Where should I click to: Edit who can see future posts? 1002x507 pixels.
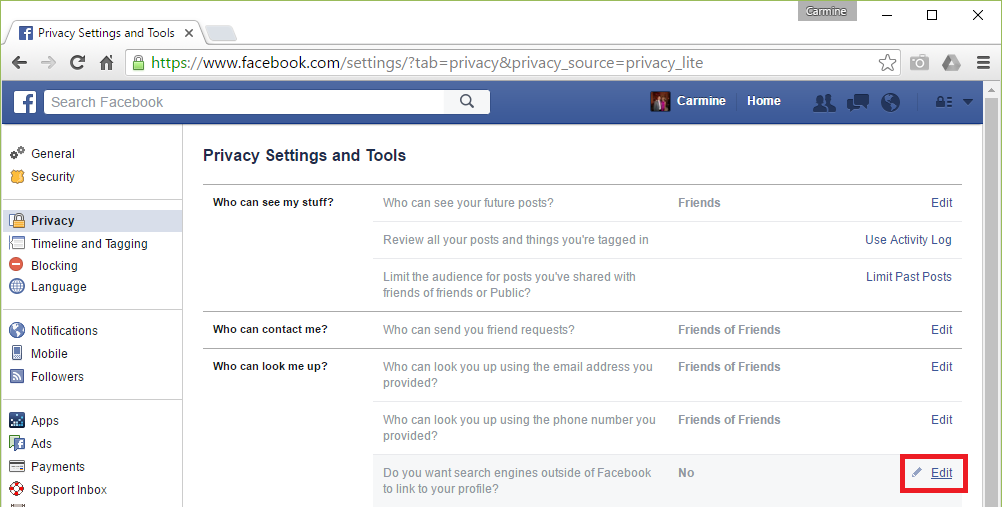(x=941, y=203)
